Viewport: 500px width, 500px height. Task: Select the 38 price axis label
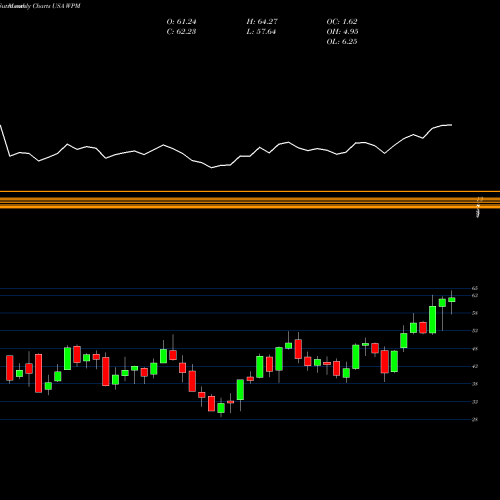(x=475, y=384)
